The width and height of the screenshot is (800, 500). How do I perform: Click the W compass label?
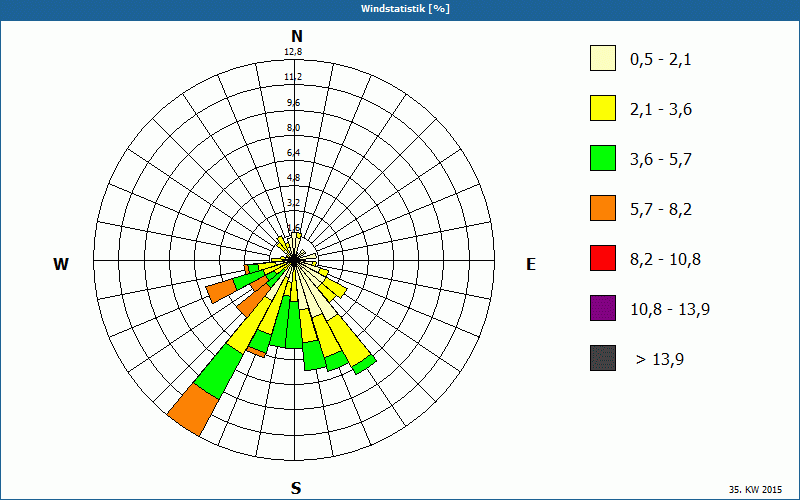[61, 264]
